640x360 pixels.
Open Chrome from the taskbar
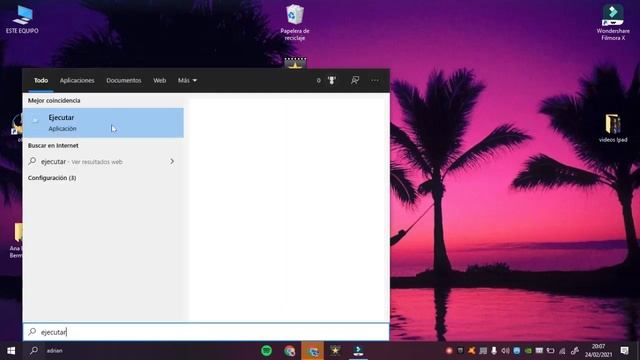coord(289,351)
